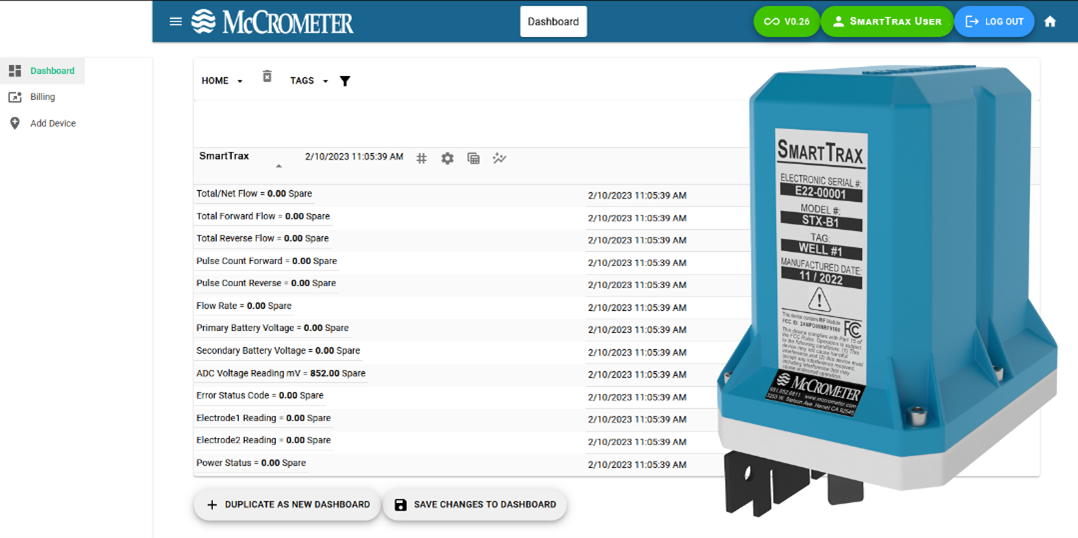This screenshot has height=538, width=1078.
Task: Expand the HOME dashboard dropdown
Action: click(222, 81)
